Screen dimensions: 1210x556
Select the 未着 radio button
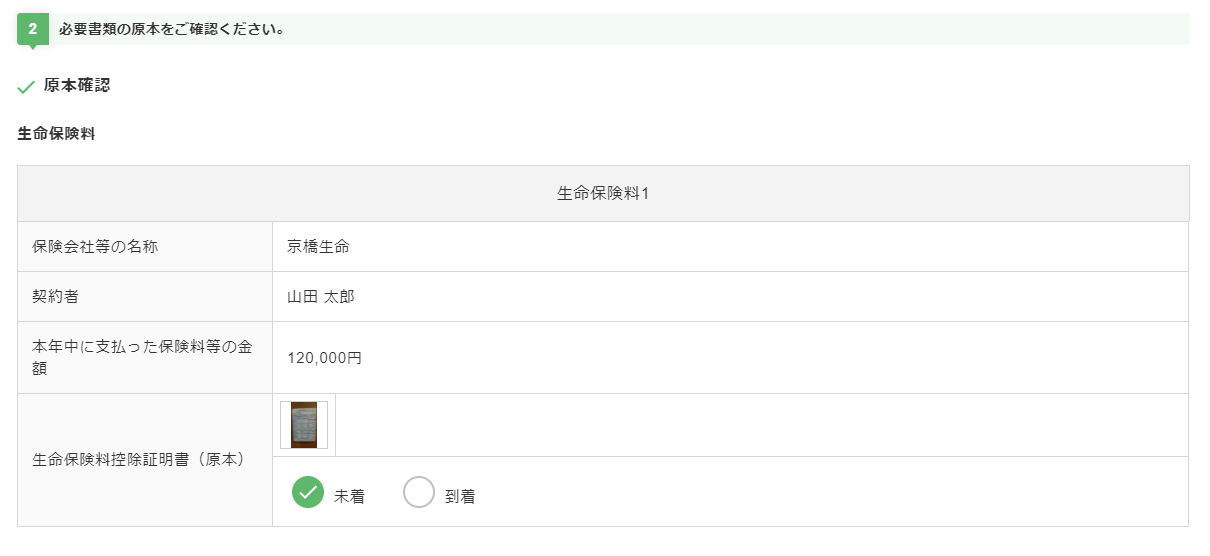coord(308,492)
